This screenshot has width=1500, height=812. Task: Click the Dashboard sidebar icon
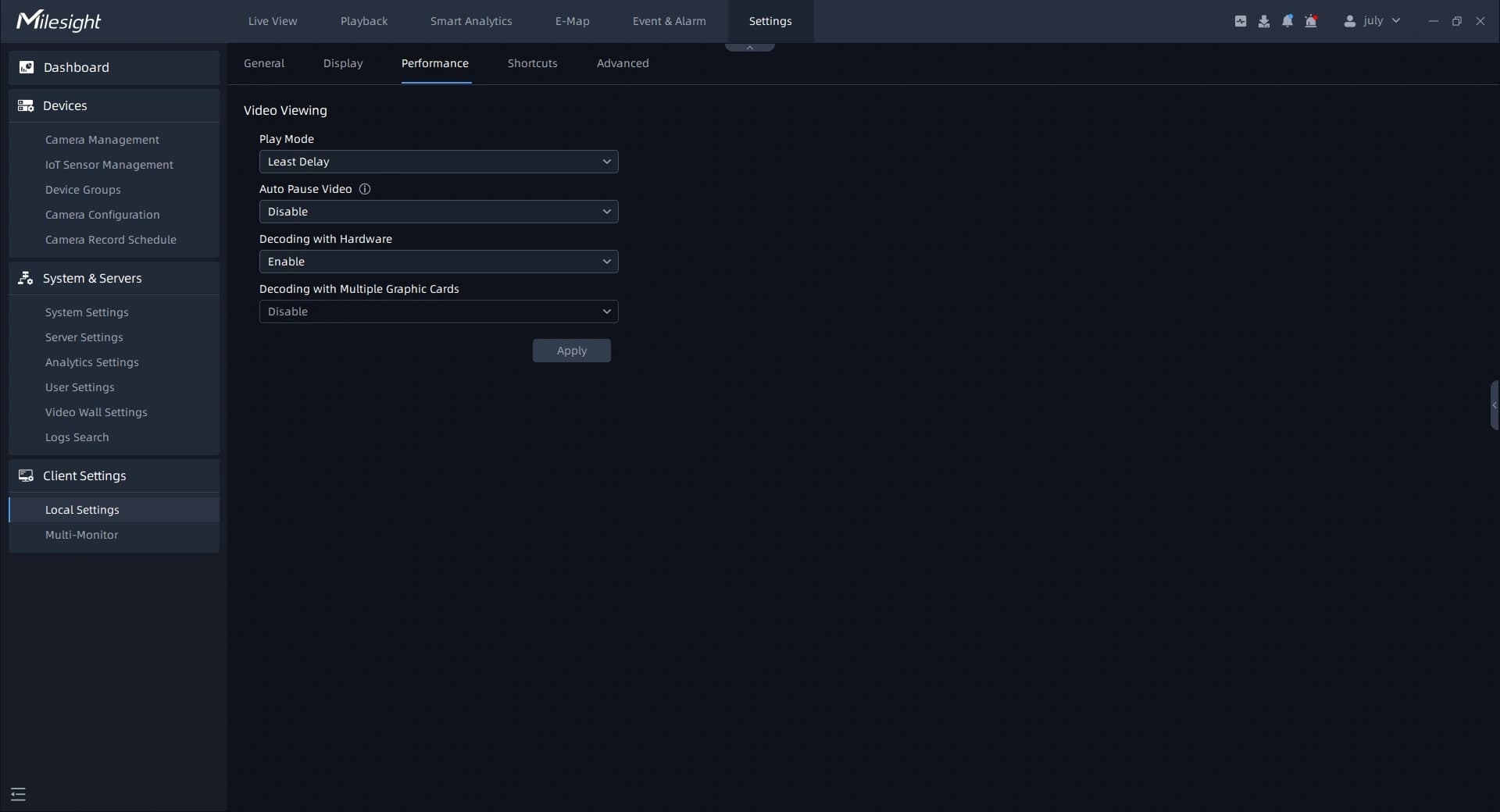click(27, 67)
